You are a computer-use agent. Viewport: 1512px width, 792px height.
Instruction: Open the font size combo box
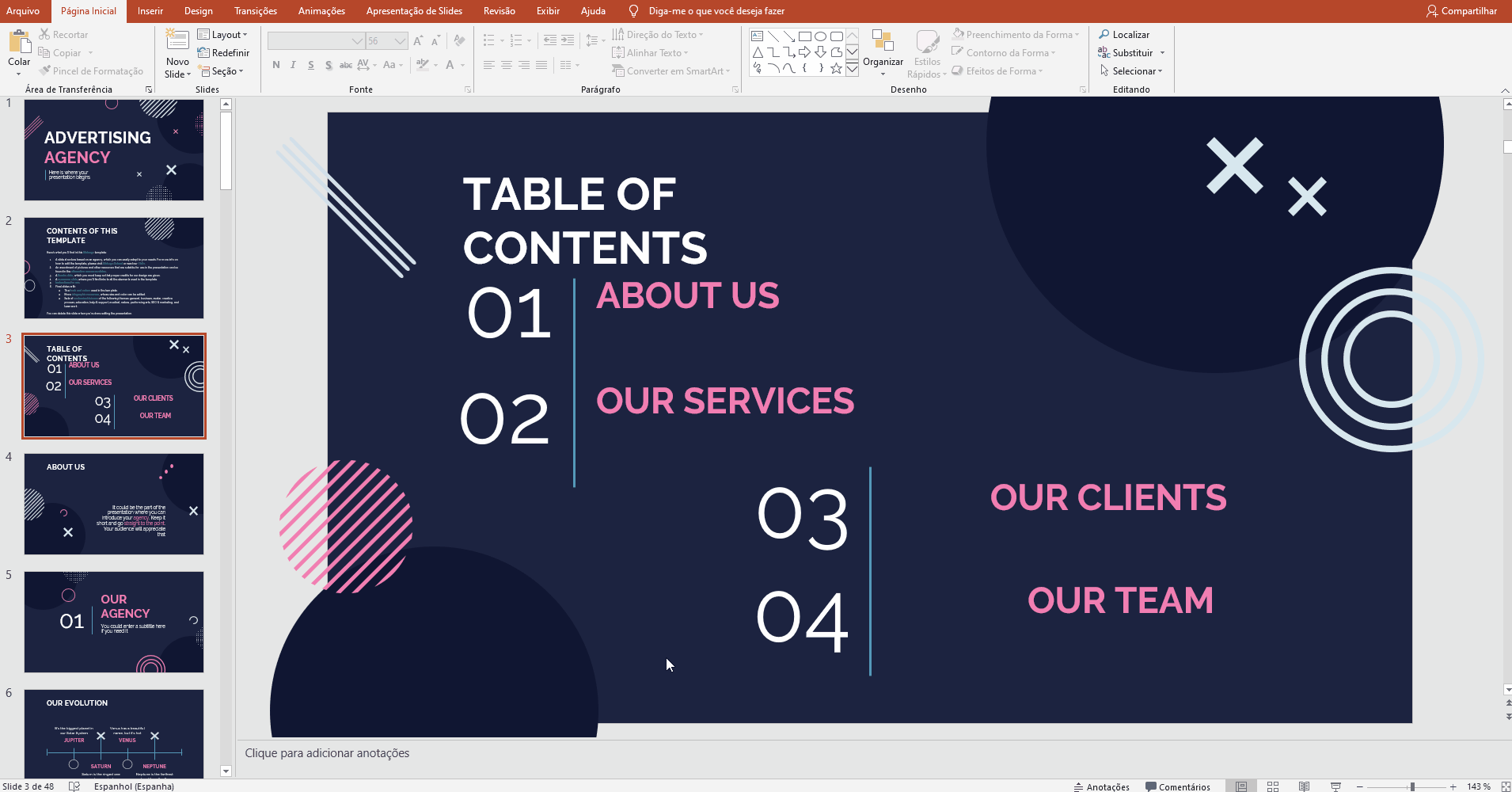[387, 41]
